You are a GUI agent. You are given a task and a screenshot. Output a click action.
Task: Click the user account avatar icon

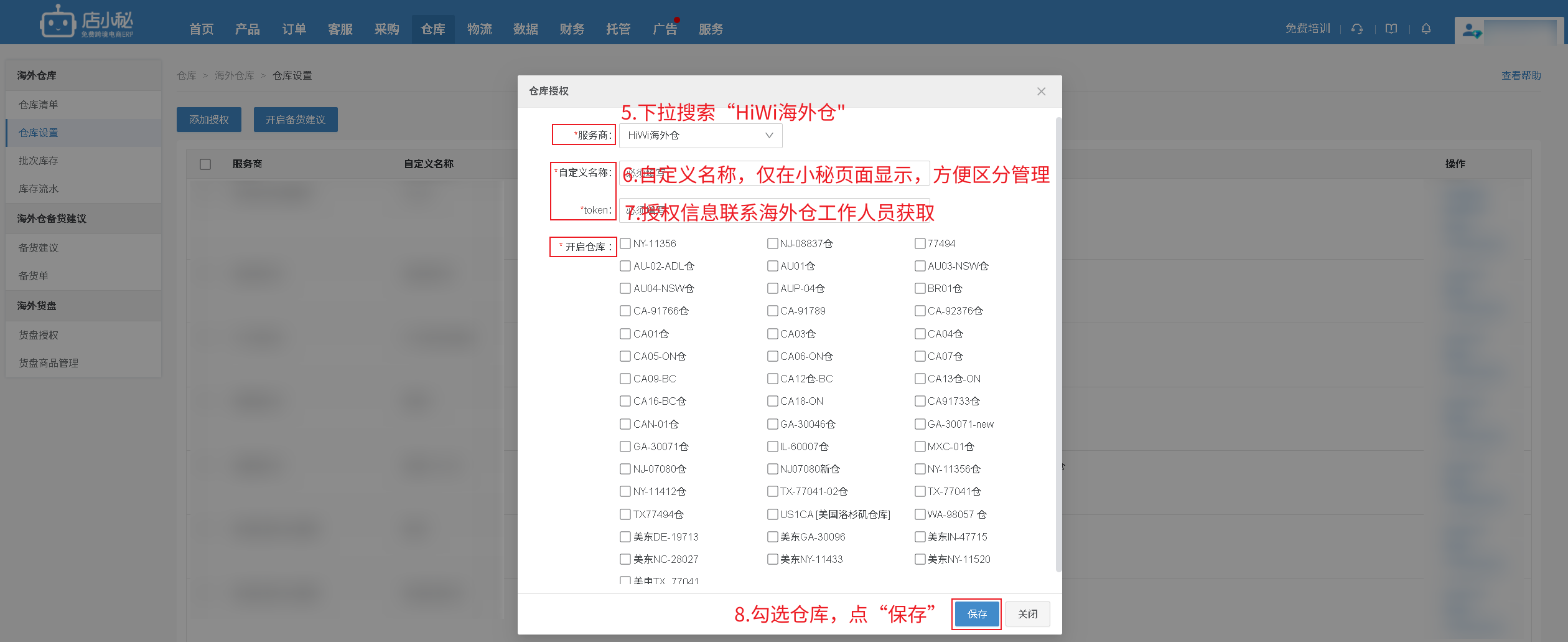pyautogui.click(x=1471, y=30)
